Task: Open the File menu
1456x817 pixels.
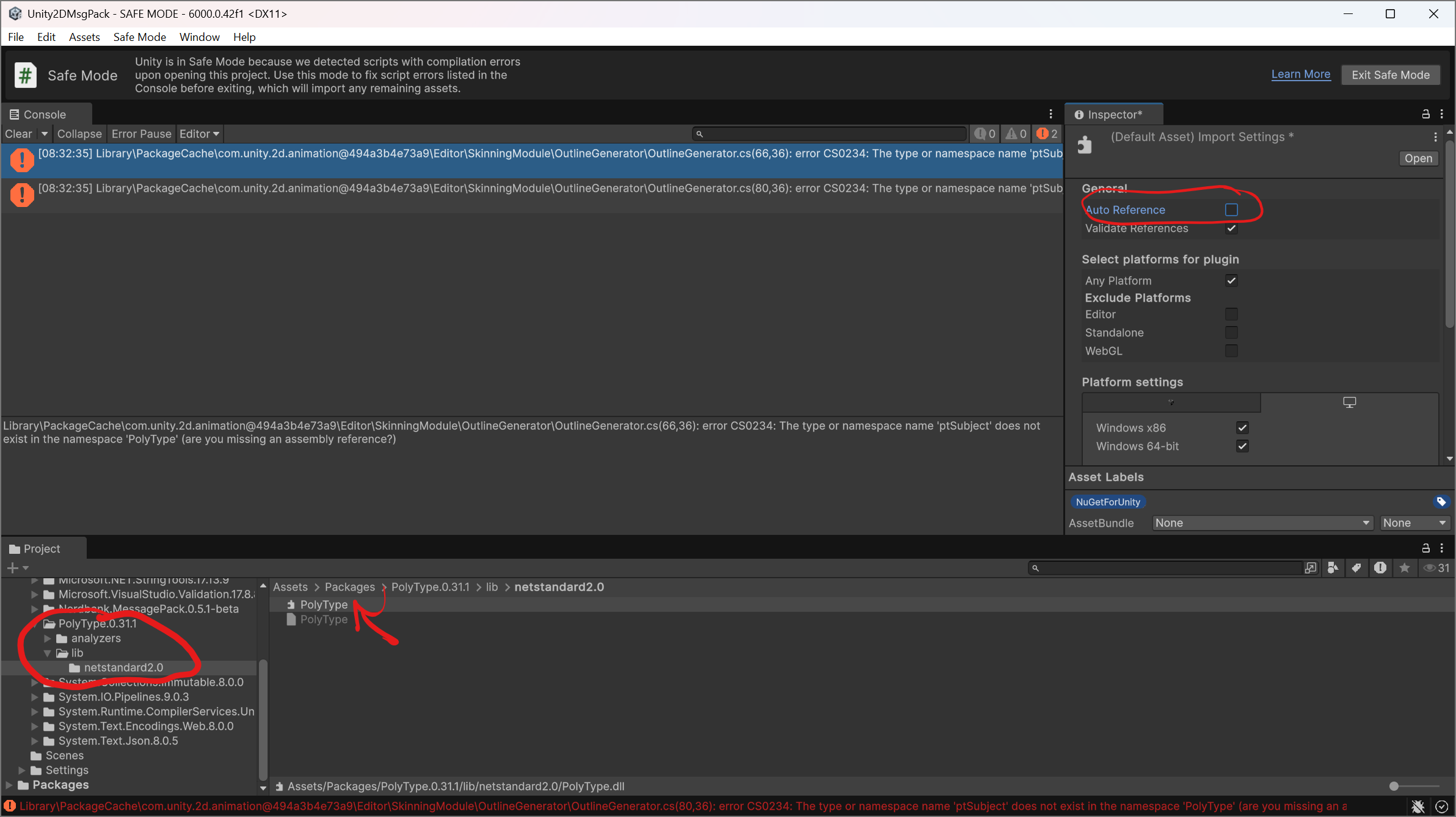Action: (x=16, y=37)
